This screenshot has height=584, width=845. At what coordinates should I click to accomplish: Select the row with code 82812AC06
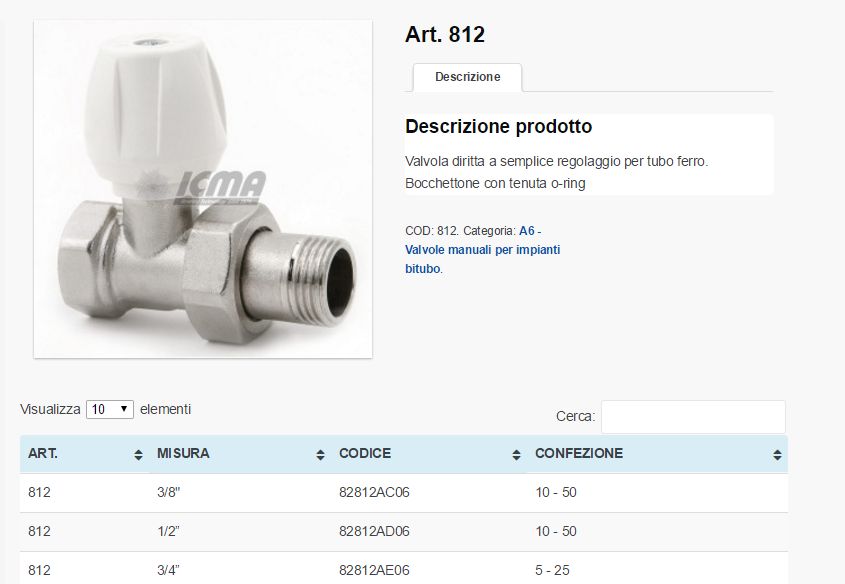(404, 492)
